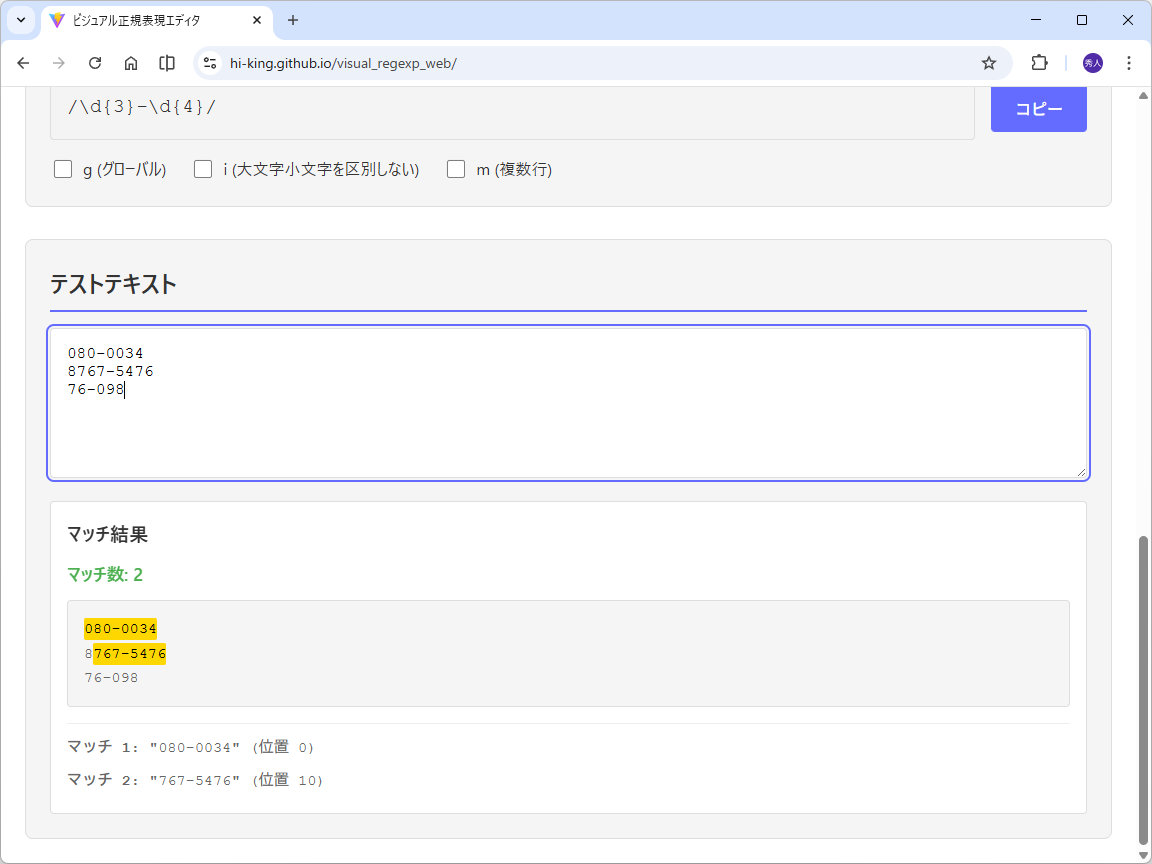This screenshot has width=1152, height=864.
Task: Enable the m (複数行) multiline flag
Action: 456,168
